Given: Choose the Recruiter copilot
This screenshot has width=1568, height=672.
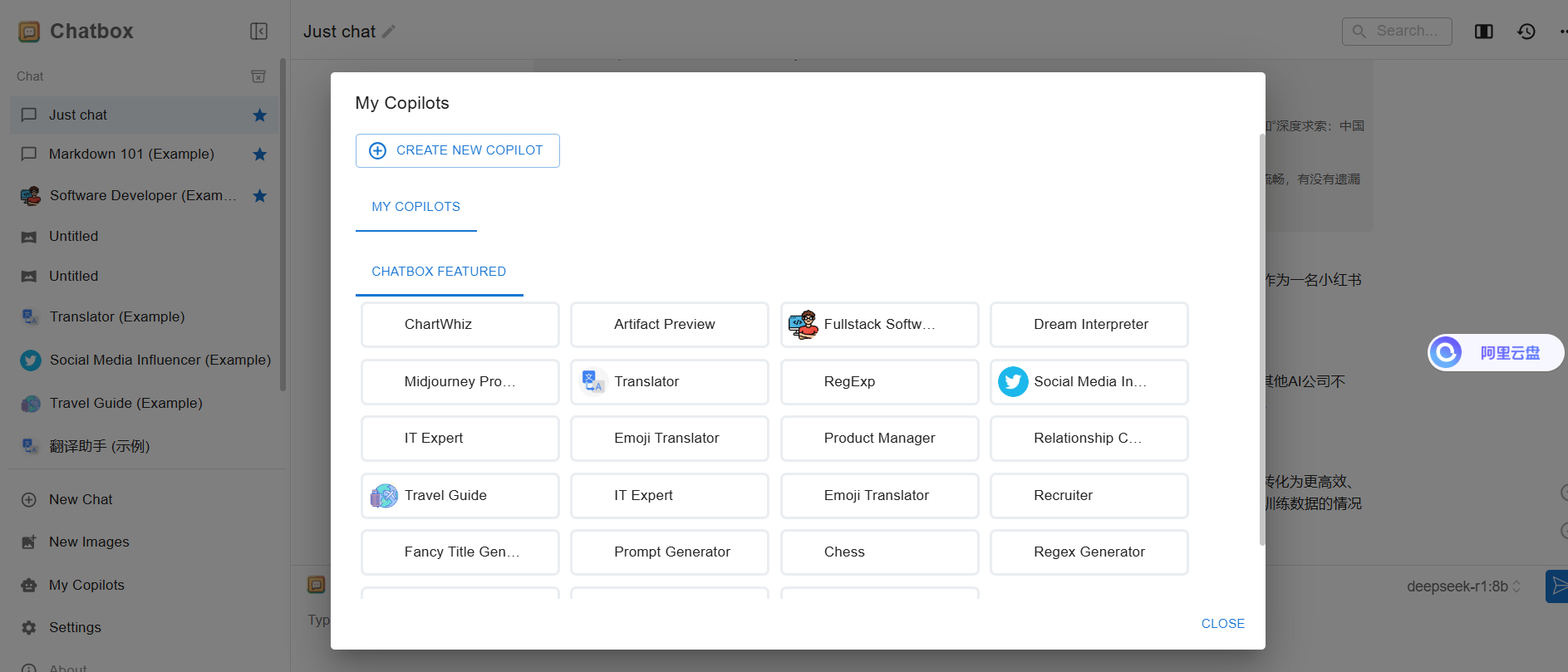Looking at the screenshot, I should tap(1089, 496).
